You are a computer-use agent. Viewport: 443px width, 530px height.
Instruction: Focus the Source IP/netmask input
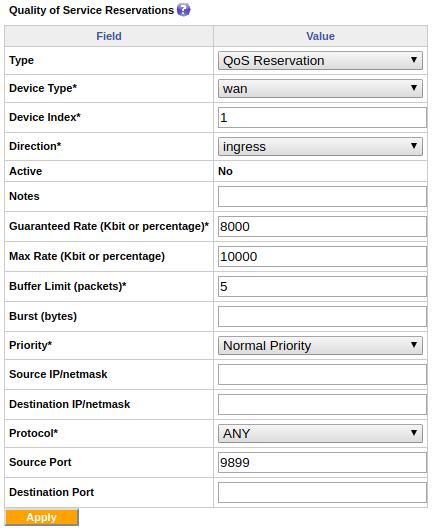coord(322,375)
